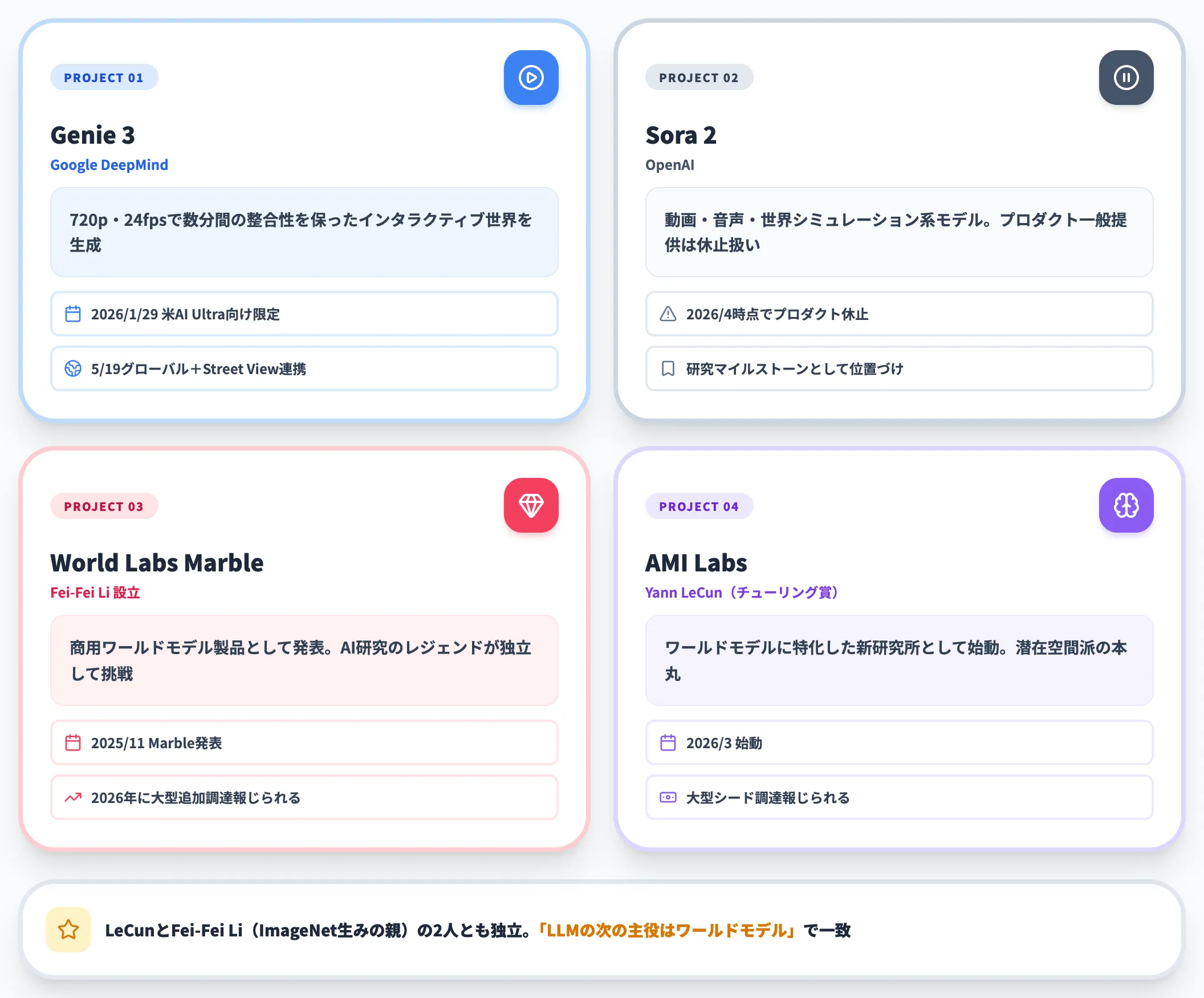Click warning triangle icon beside 2026/4時点
1204x998 pixels.
668,314
